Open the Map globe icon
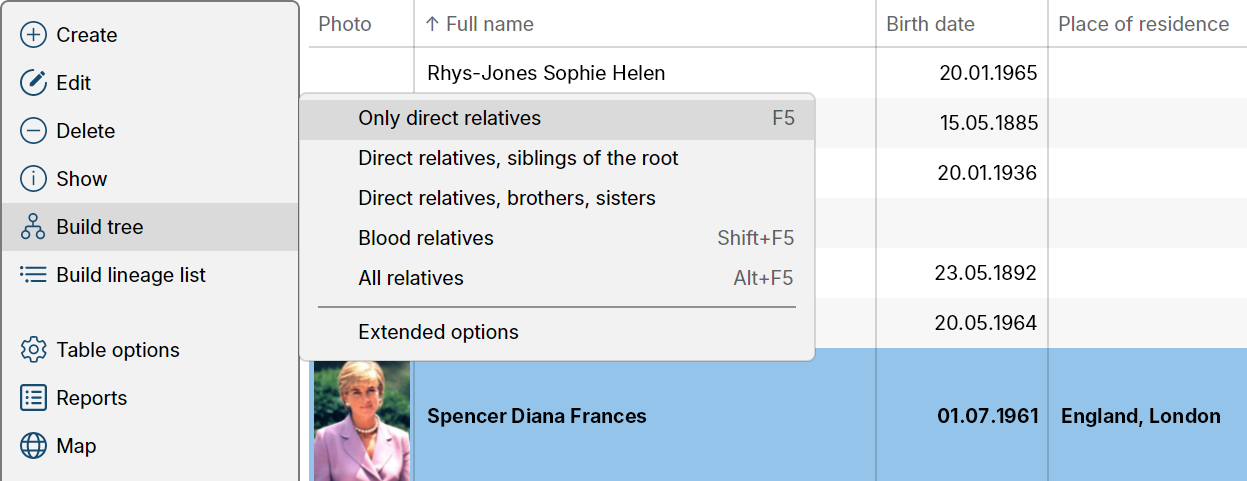Screen dimensions: 1247x481 (x=34, y=446)
